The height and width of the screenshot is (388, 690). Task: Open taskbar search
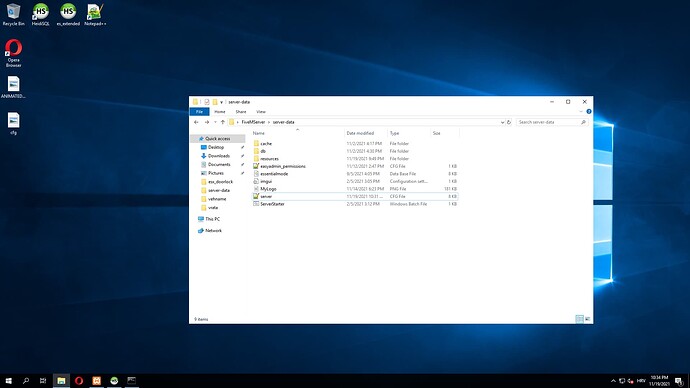pos(26,381)
